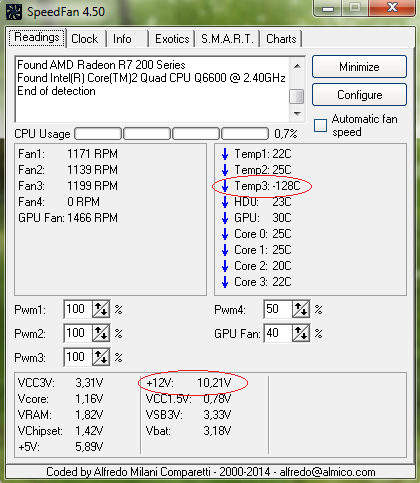Click the +12V 10,21V voltage reading
Image resolution: width=420 pixels, height=483 pixels.
[x=189, y=383]
